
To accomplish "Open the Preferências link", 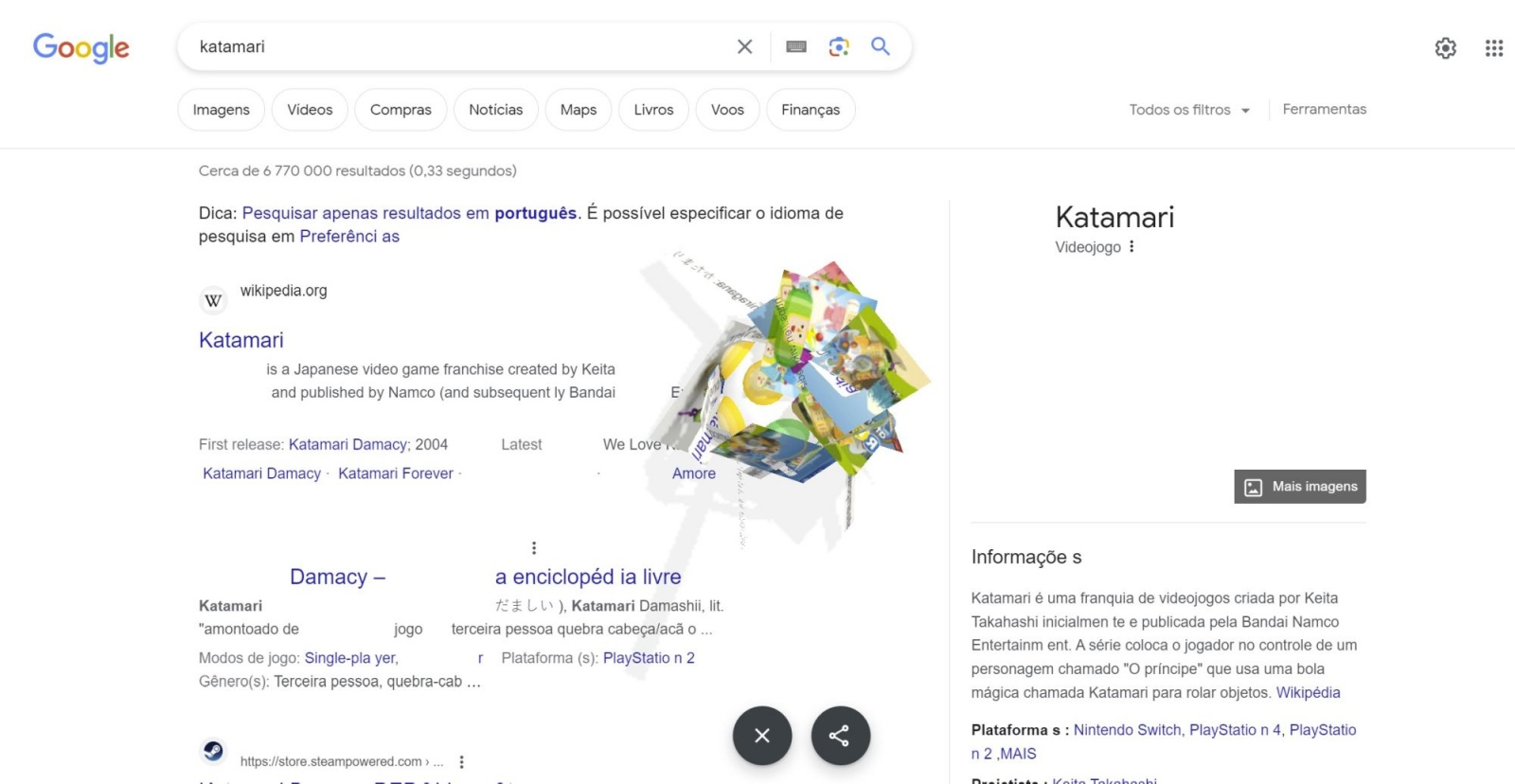I will click(349, 236).
